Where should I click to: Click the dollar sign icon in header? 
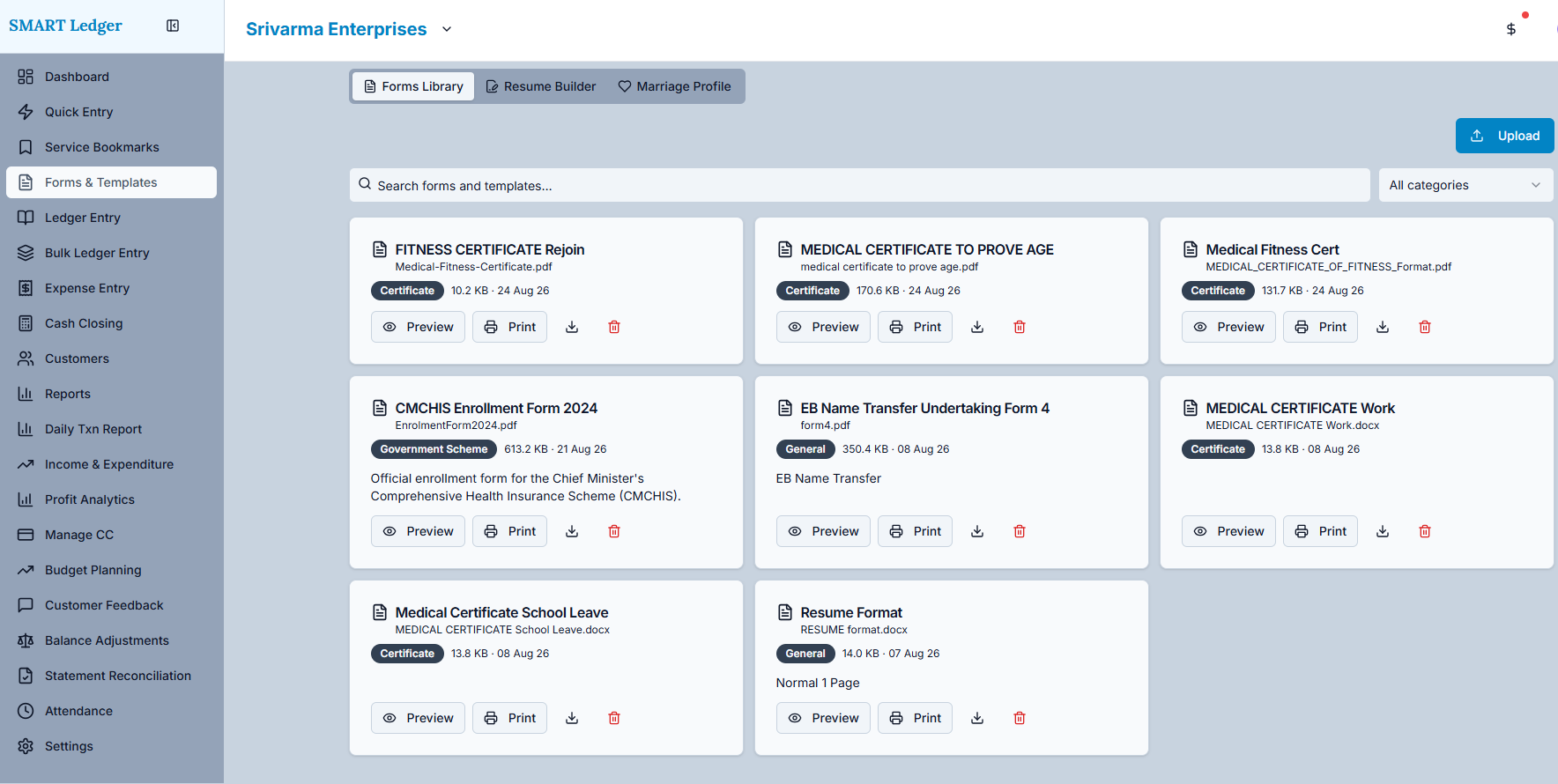point(1511,29)
